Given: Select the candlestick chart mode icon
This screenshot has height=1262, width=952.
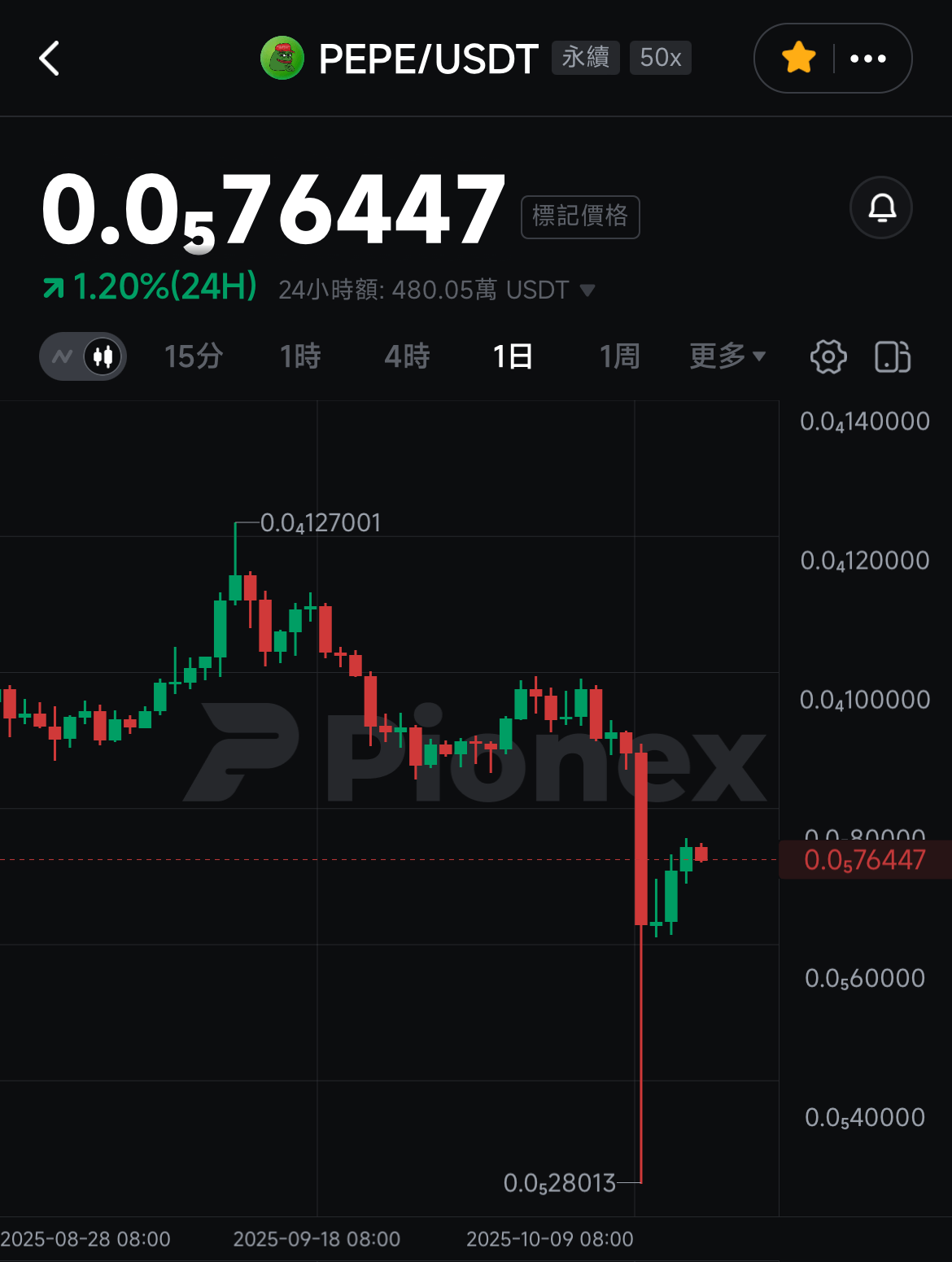Looking at the screenshot, I should (x=103, y=356).
